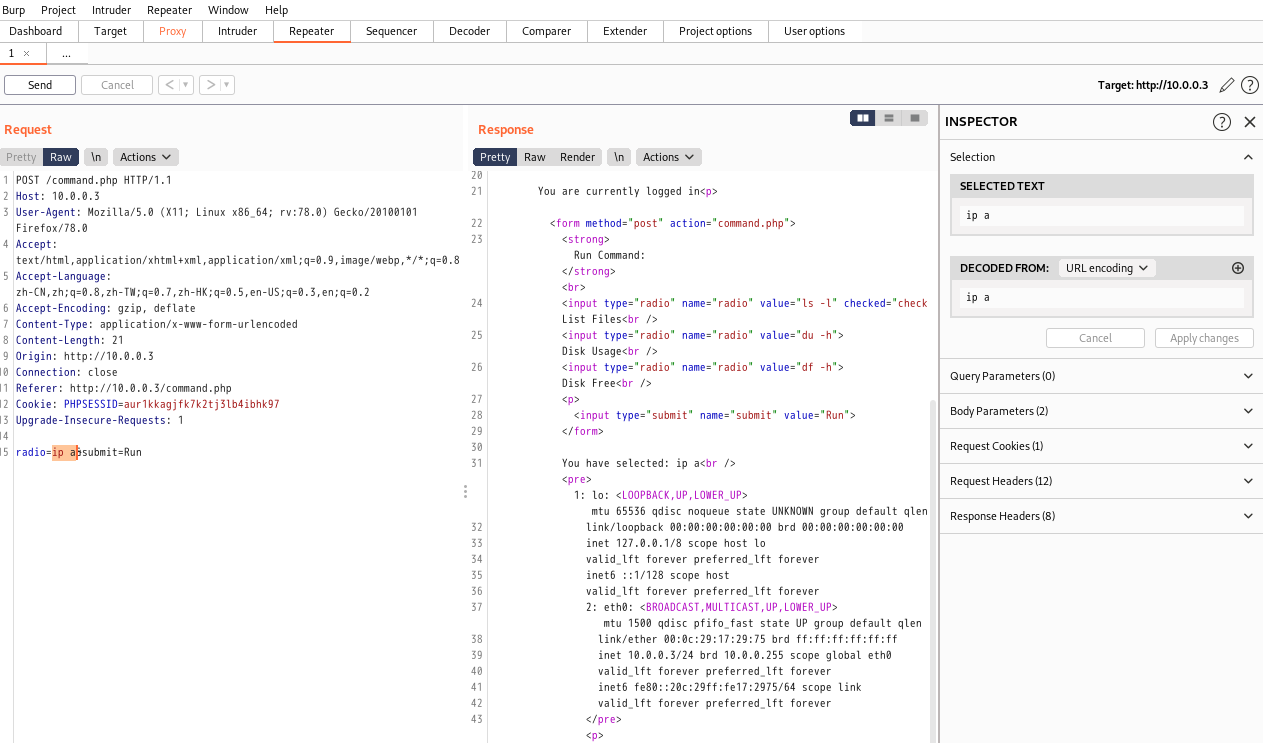Click the selected text field in Inspector
Image resolution: width=1263 pixels, height=743 pixels.
1101,215
